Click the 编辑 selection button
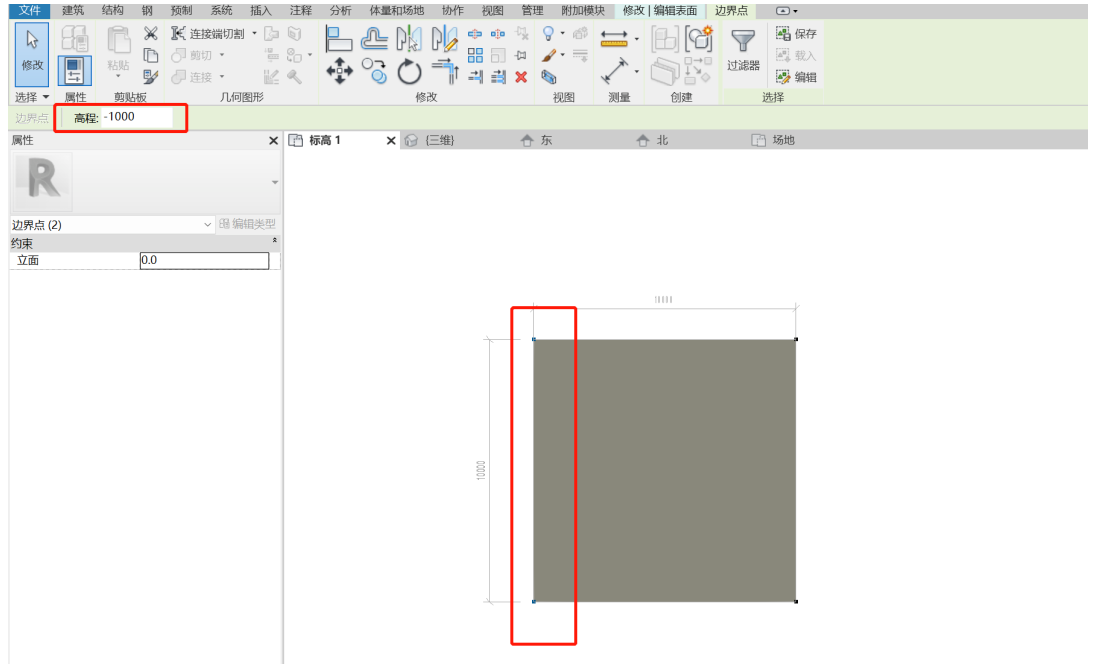Screen dimensions: 1103x664 796,77
